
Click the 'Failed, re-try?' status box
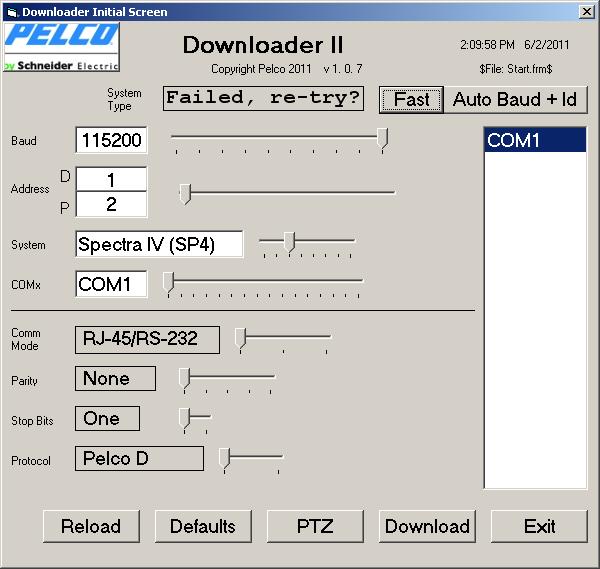click(263, 99)
